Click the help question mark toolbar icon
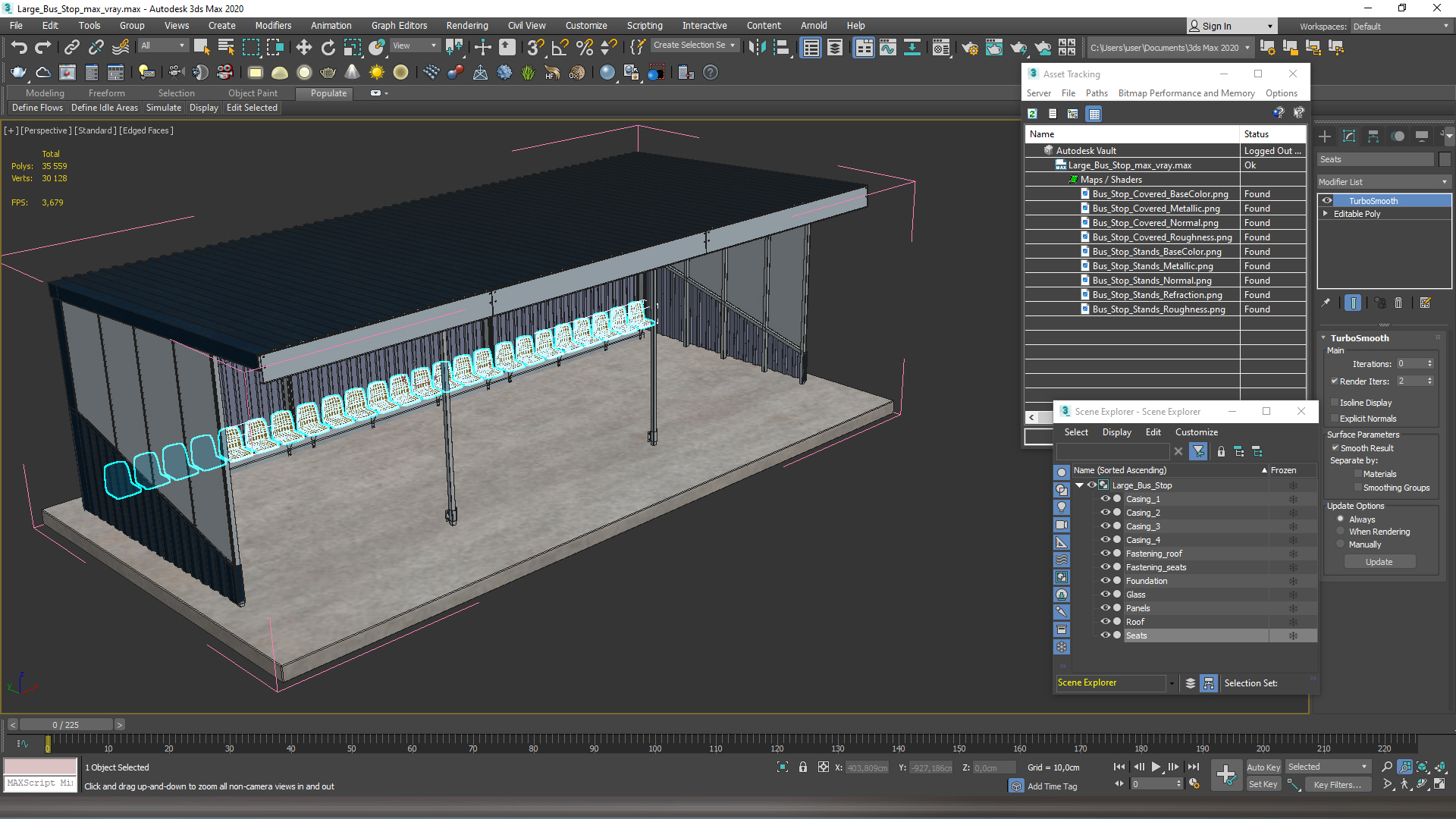 pyautogui.click(x=711, y=73)
